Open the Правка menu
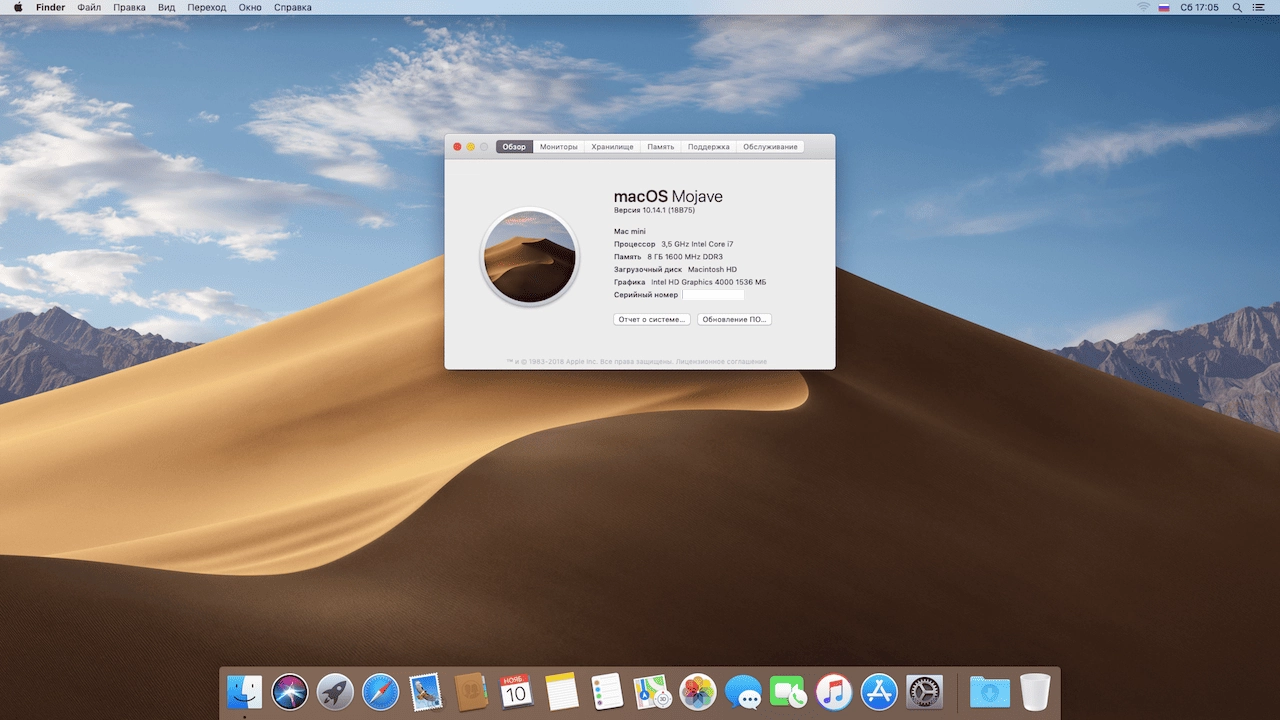The image size is (1280, 720). point(129,7)
